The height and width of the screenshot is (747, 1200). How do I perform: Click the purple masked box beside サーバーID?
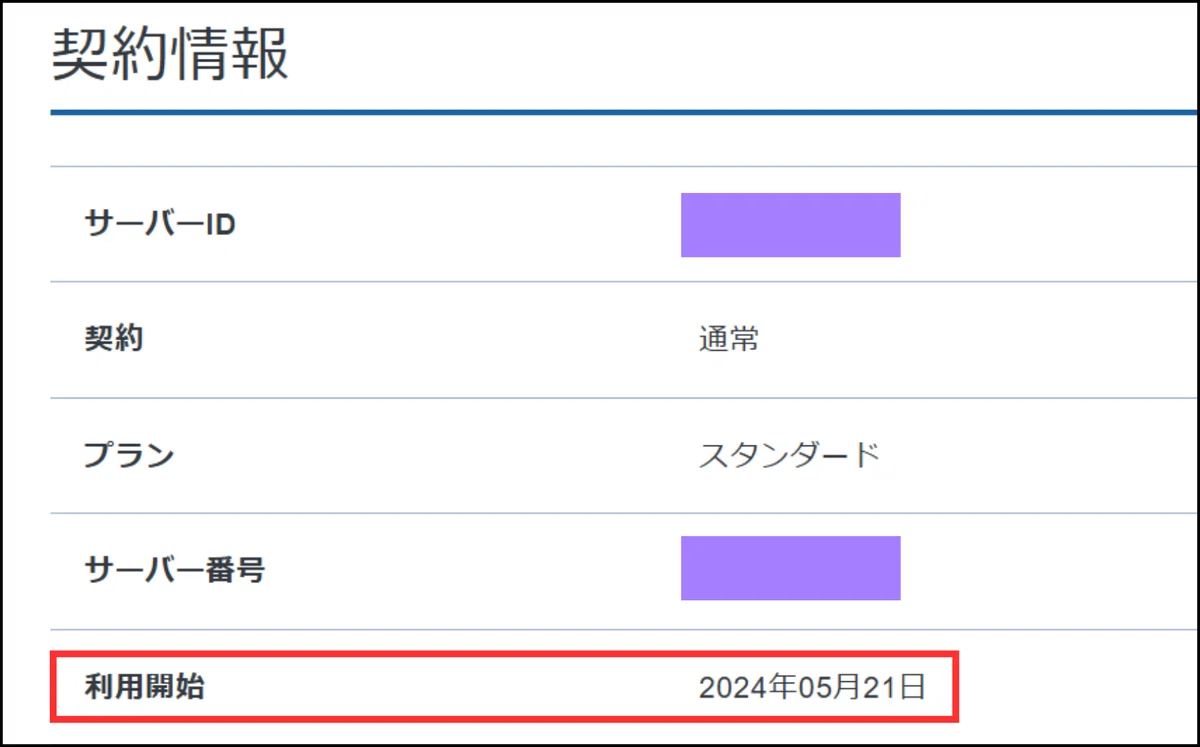pyautogui.click(x=791, y=225)
